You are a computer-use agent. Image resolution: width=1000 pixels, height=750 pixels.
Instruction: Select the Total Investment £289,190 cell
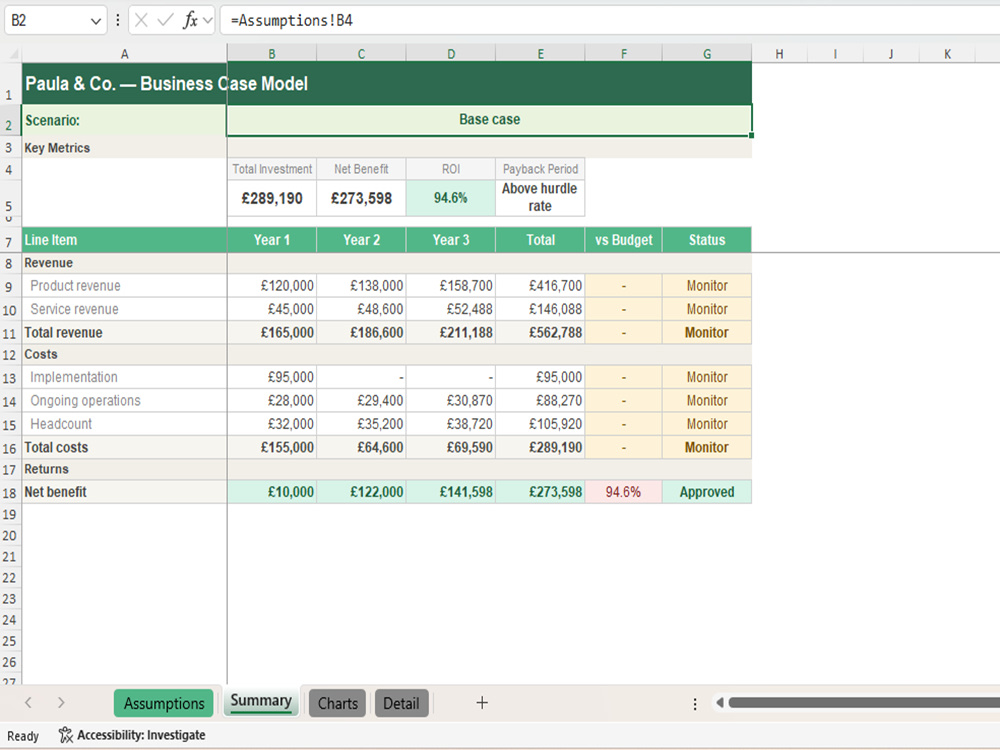[272, 198]
